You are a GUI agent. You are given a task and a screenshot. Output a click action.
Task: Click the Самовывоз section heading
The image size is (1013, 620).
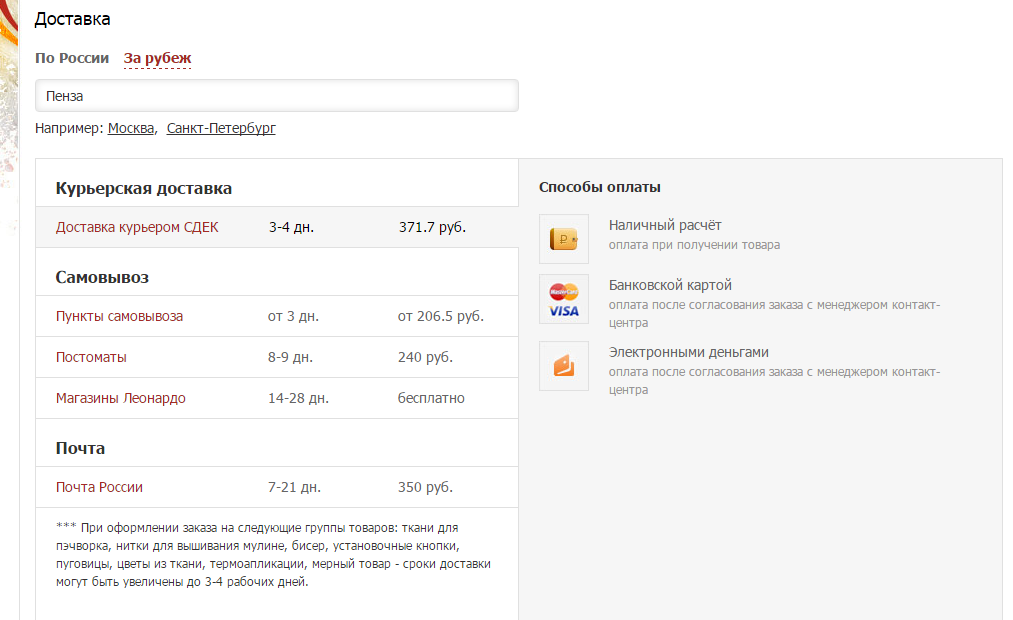(x=102, y=277)
